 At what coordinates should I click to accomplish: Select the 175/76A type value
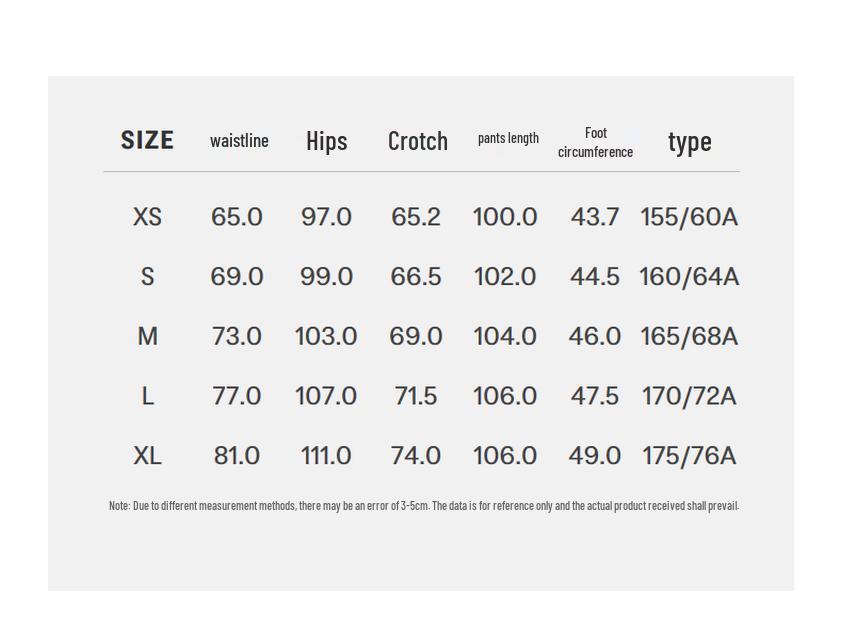click(689, 456)
